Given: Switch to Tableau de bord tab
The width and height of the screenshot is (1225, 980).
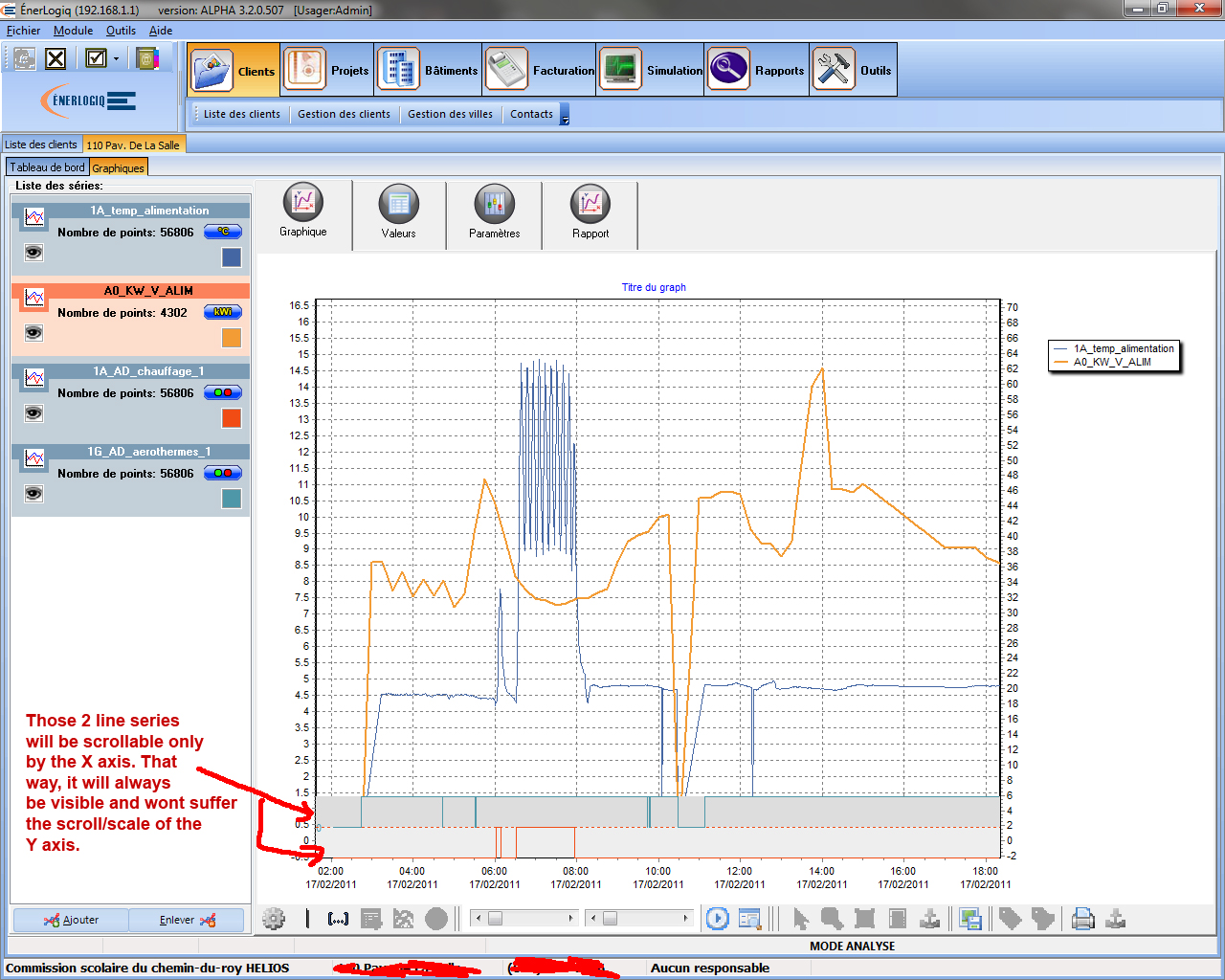Looking at the screenshot, I should point(48,167).
